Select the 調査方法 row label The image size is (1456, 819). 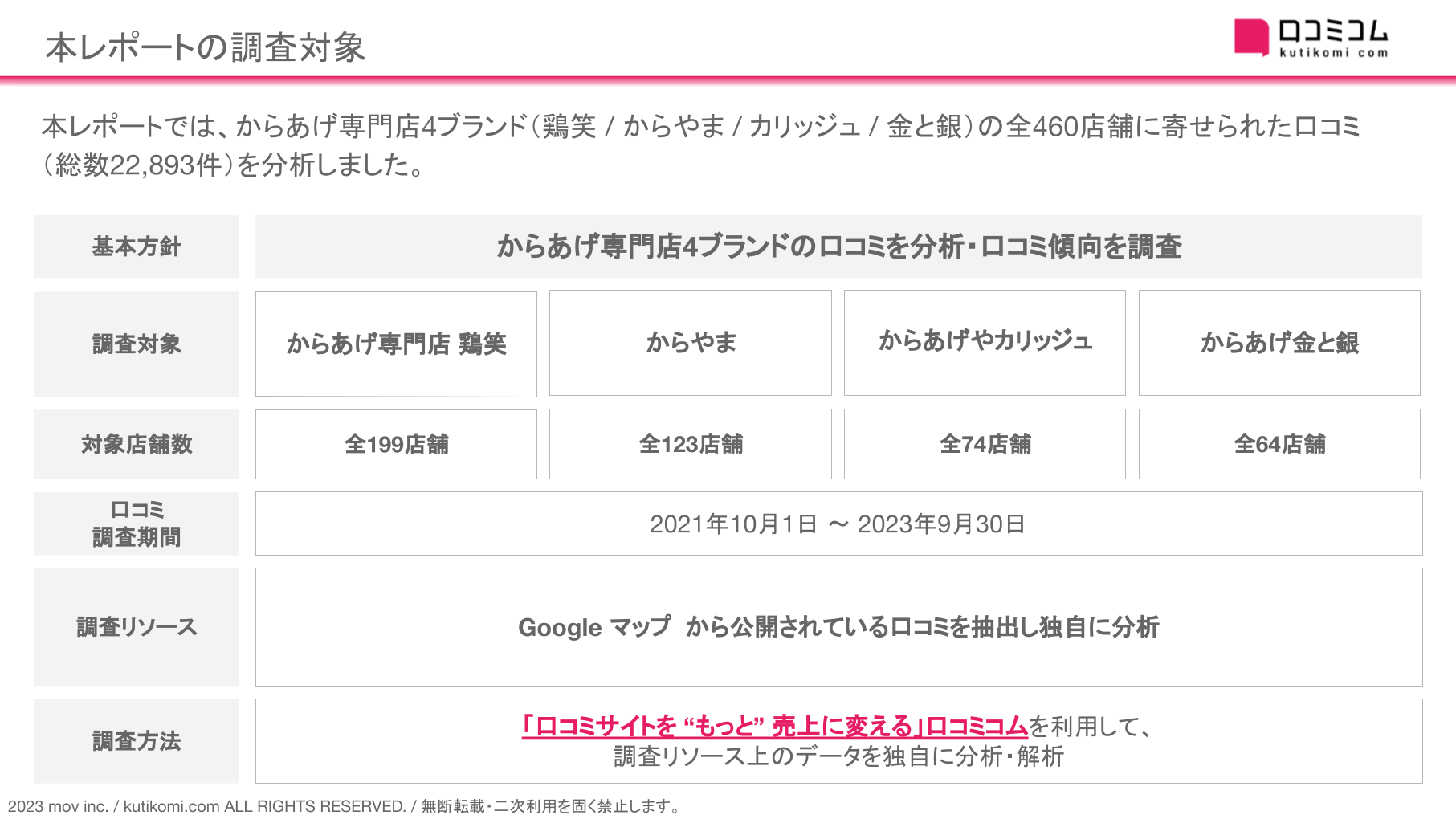point(137,741)
